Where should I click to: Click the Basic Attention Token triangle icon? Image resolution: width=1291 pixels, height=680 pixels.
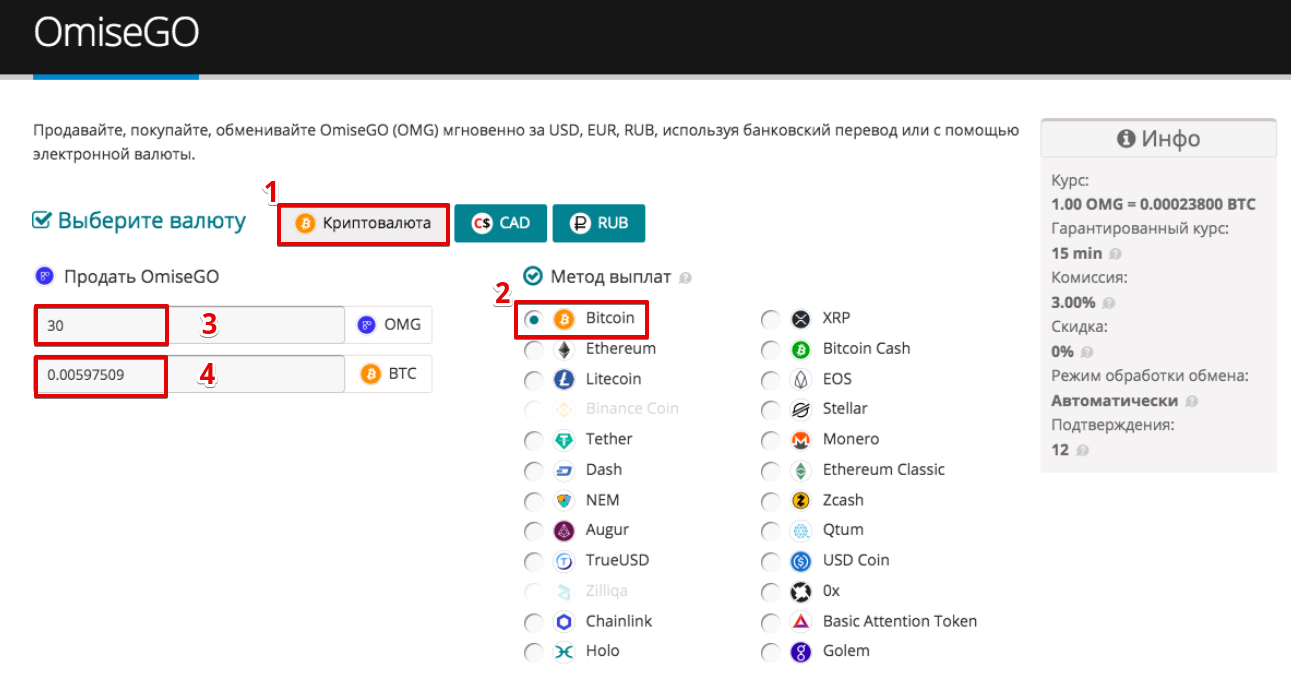(800, 622)
